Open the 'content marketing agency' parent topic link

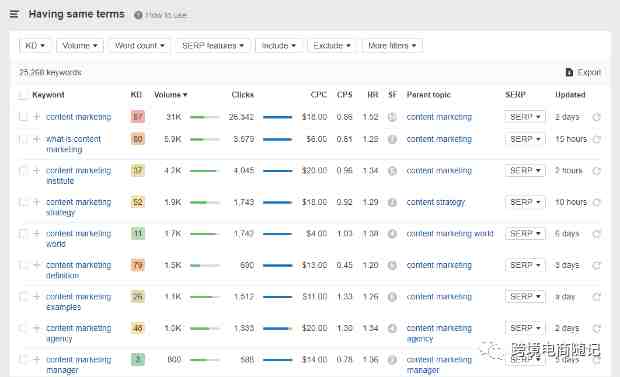pyautogui.click(x=439, y=333)
